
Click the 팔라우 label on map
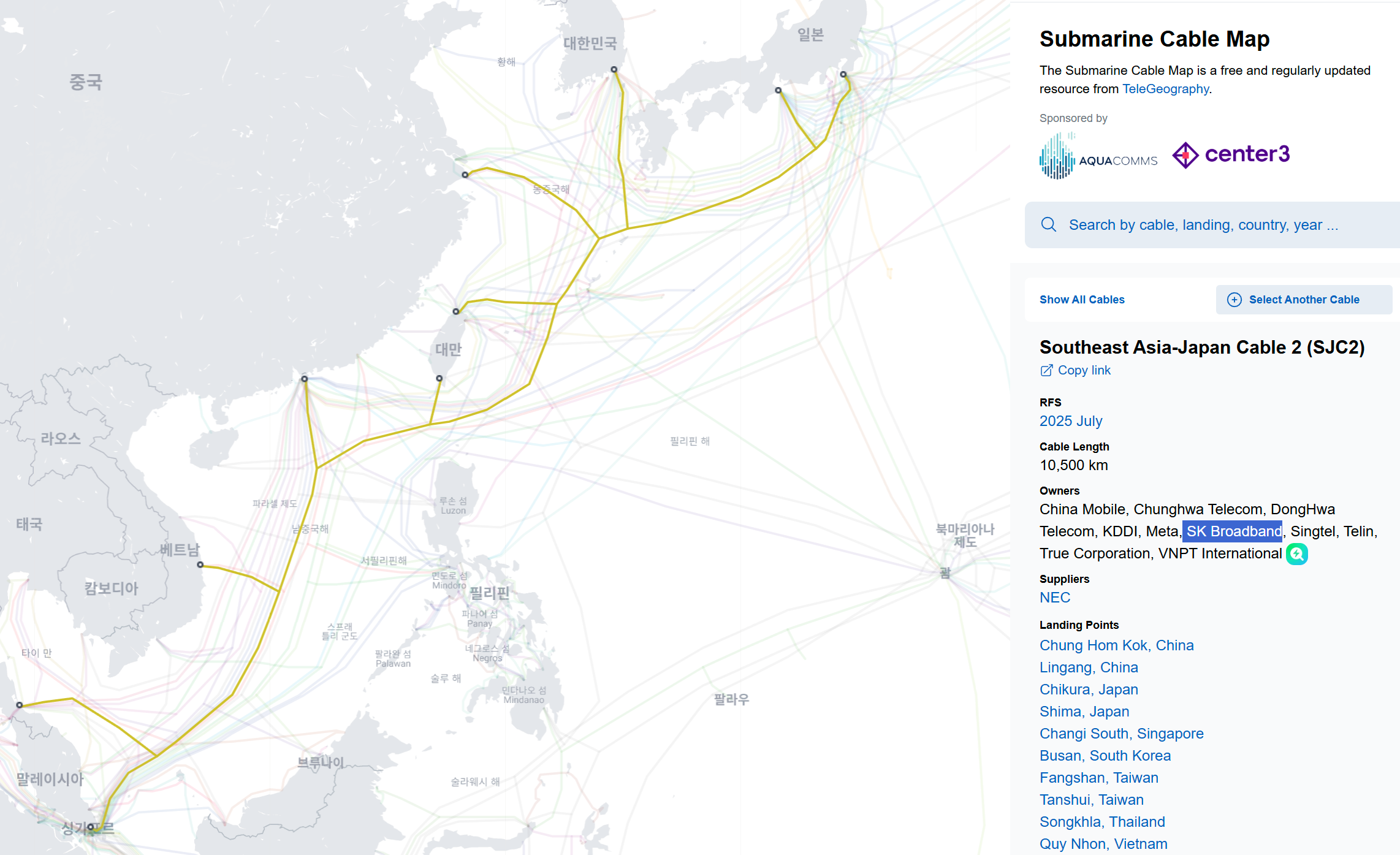coord(731,699)
